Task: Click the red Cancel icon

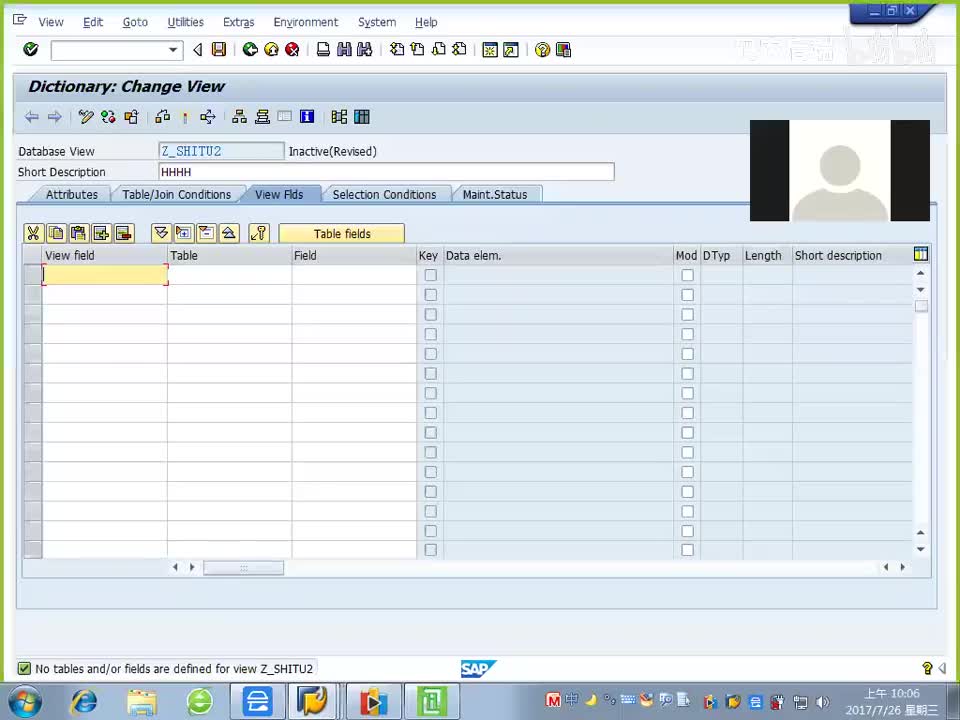Action: (292, 49)
